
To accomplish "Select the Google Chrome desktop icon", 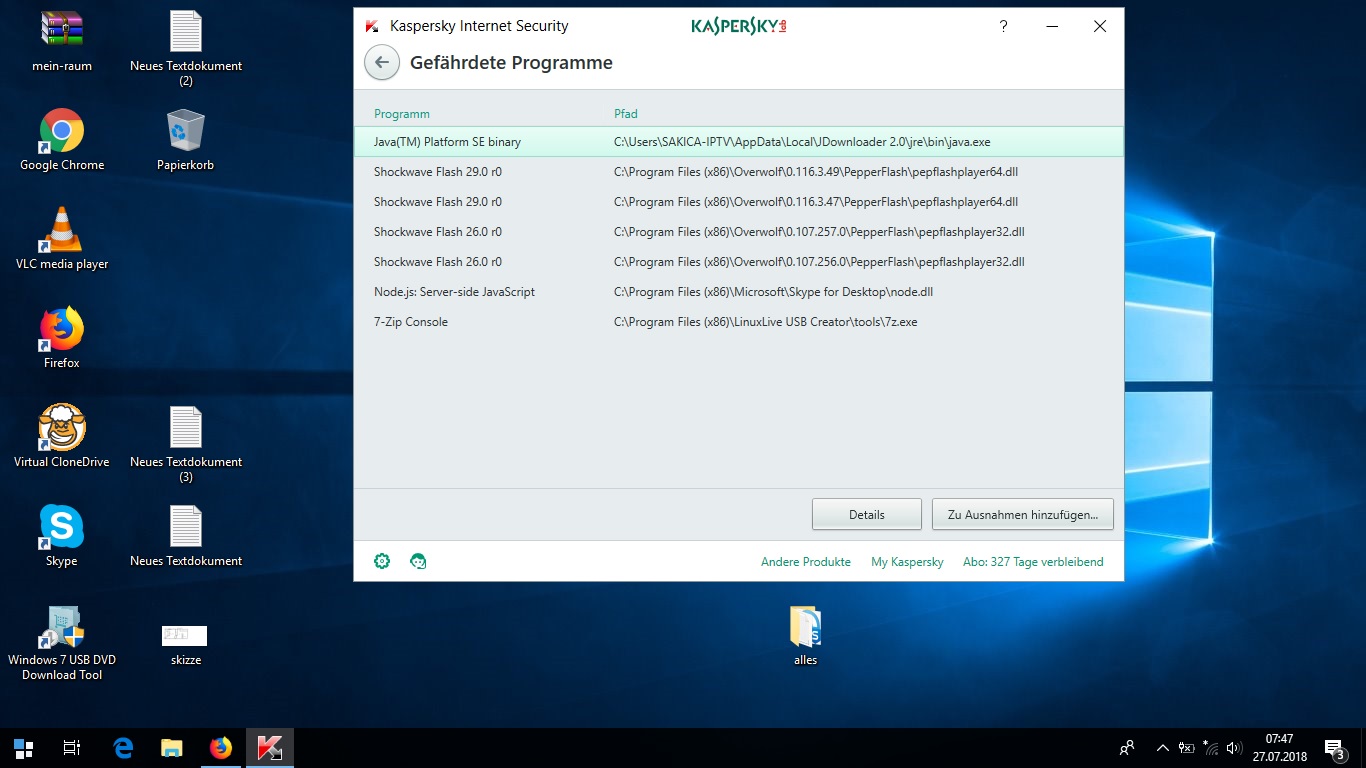I will pyautogui.click(x=62, y=140).
